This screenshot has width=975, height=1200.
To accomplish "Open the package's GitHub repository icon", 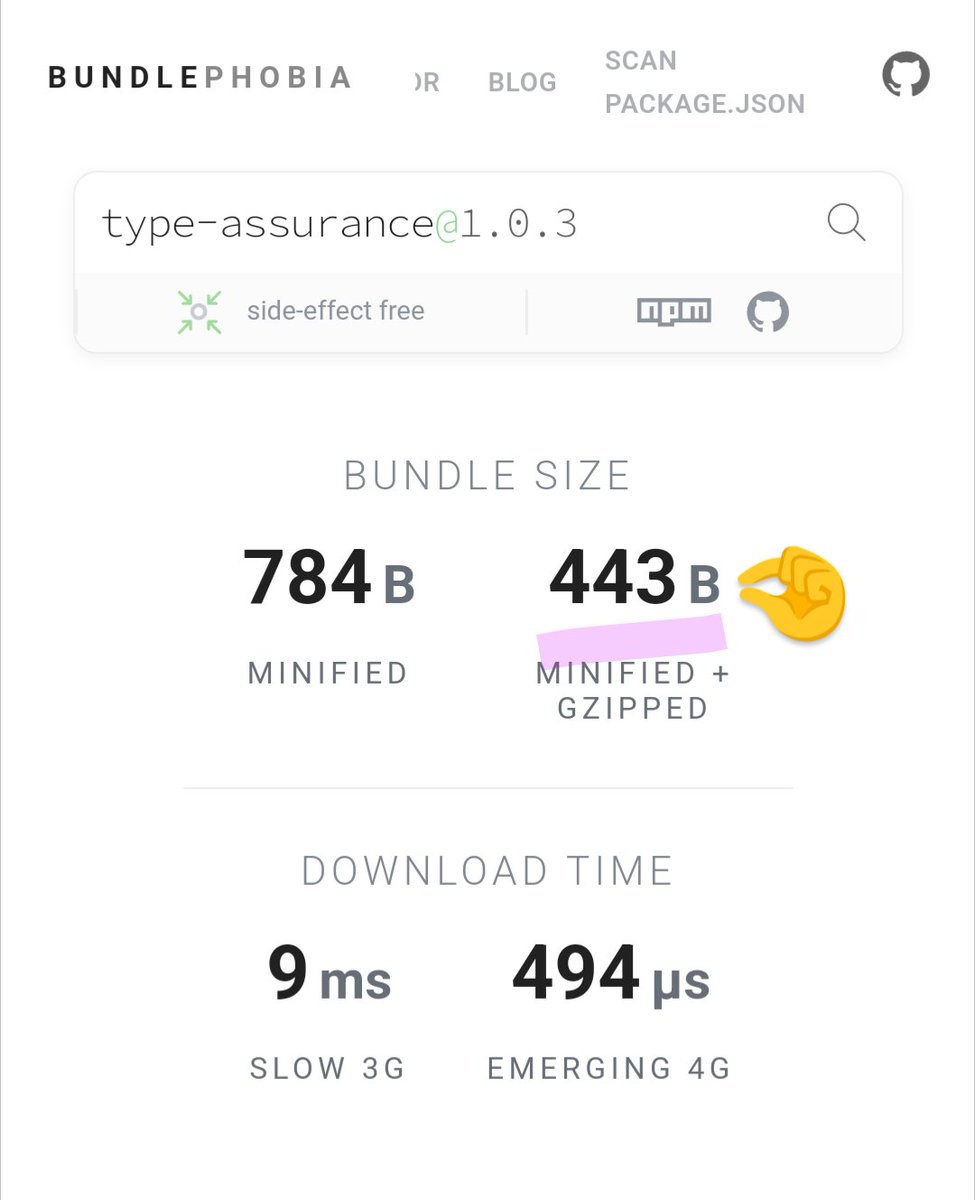I will [768, 312].
